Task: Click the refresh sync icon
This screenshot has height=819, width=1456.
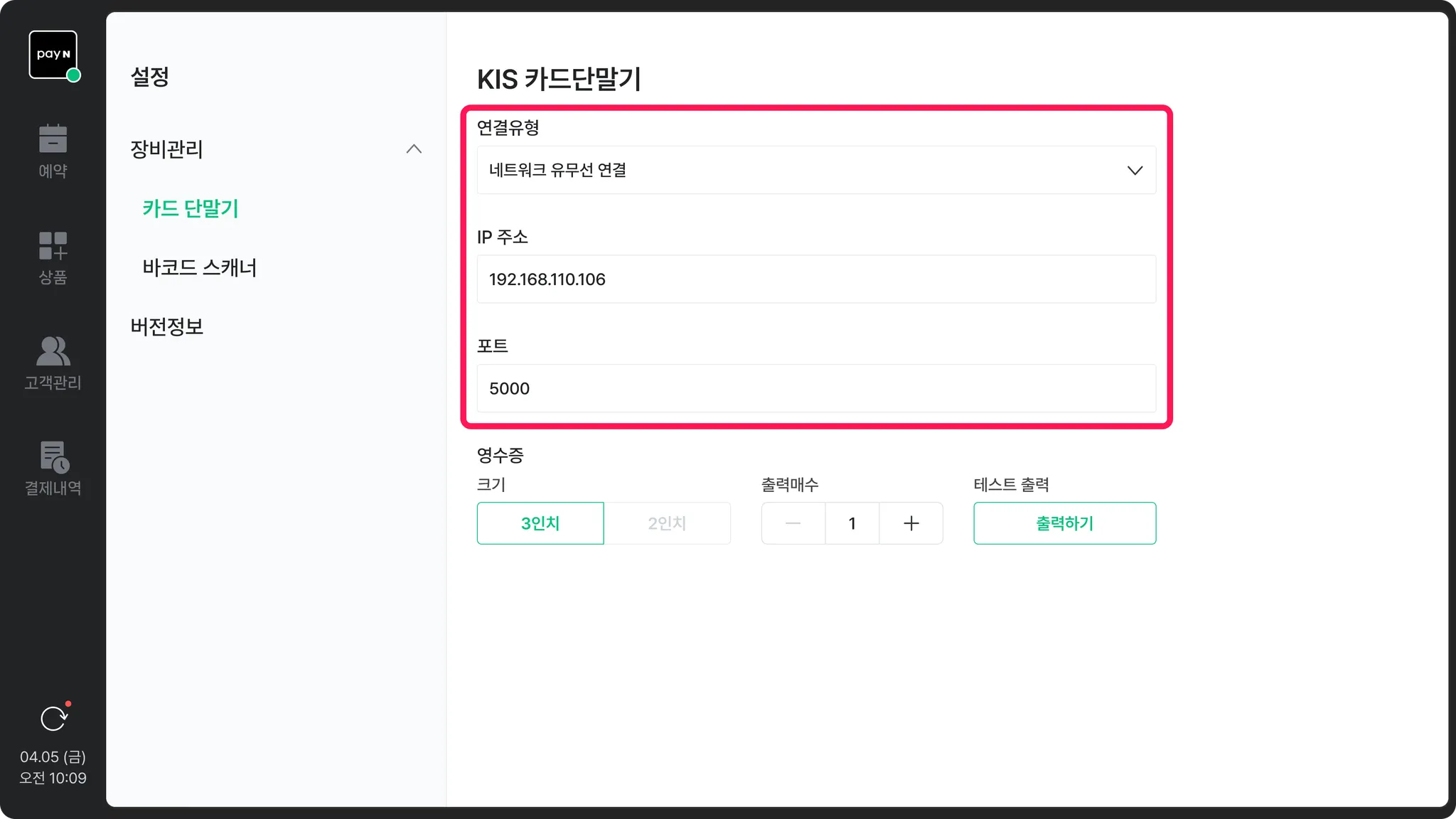Action: (x=53, y=719)
